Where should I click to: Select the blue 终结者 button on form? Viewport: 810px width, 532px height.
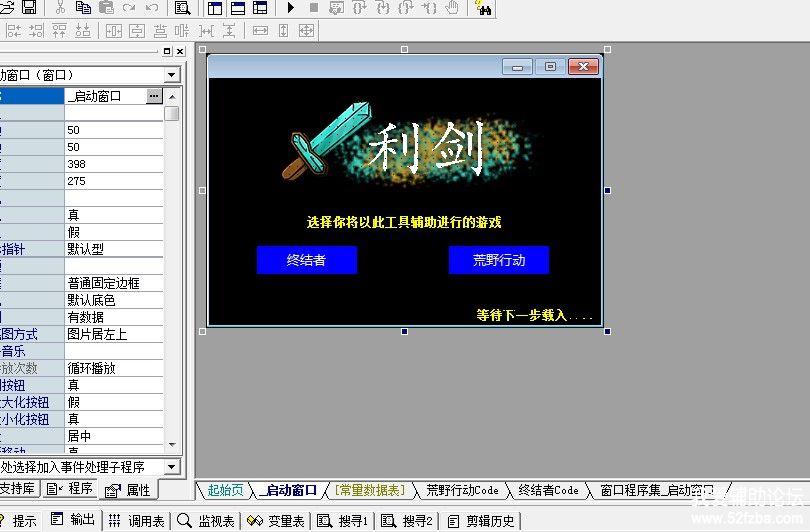tap(307, 260)
